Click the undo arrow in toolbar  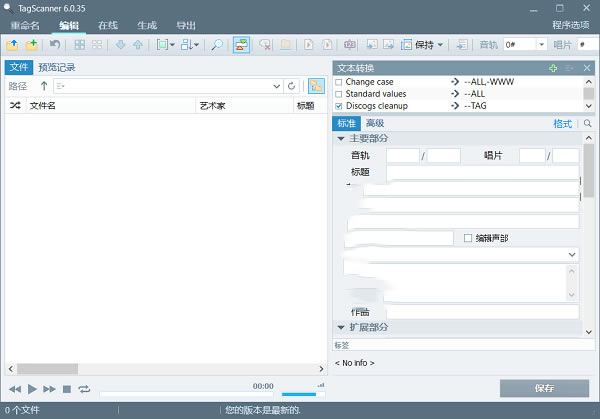click(x=55, y=45)
